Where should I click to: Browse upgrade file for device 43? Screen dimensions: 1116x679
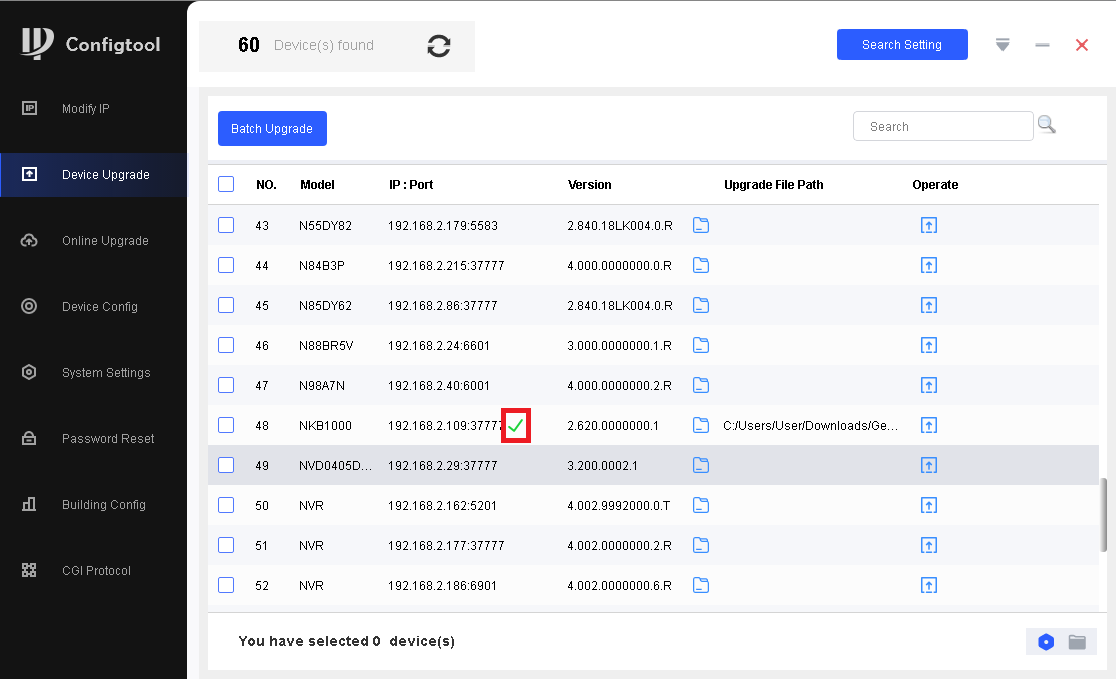point(701,225)
